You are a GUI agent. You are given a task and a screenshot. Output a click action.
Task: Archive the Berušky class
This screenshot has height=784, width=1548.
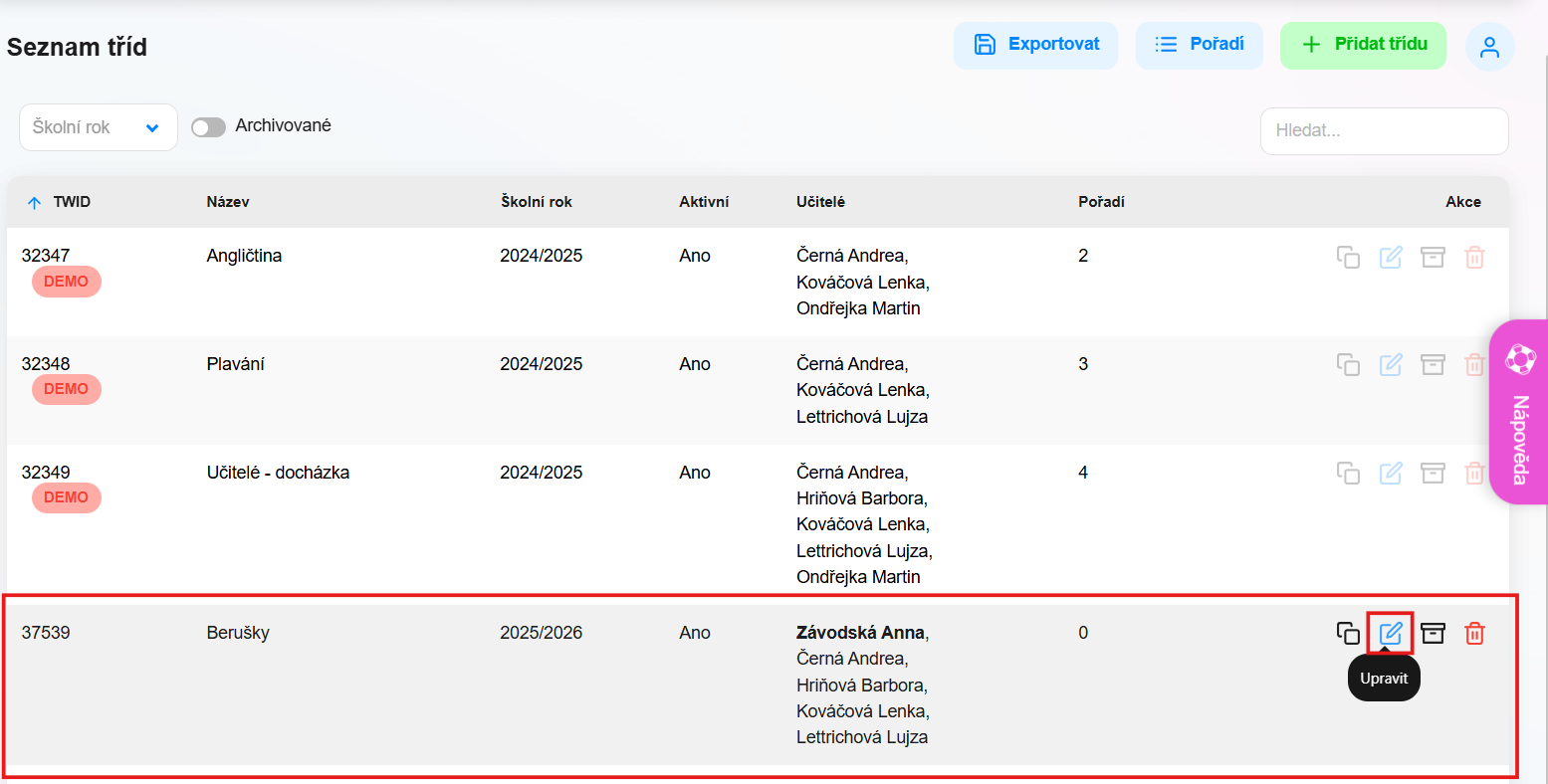[x=1433, y=633]
